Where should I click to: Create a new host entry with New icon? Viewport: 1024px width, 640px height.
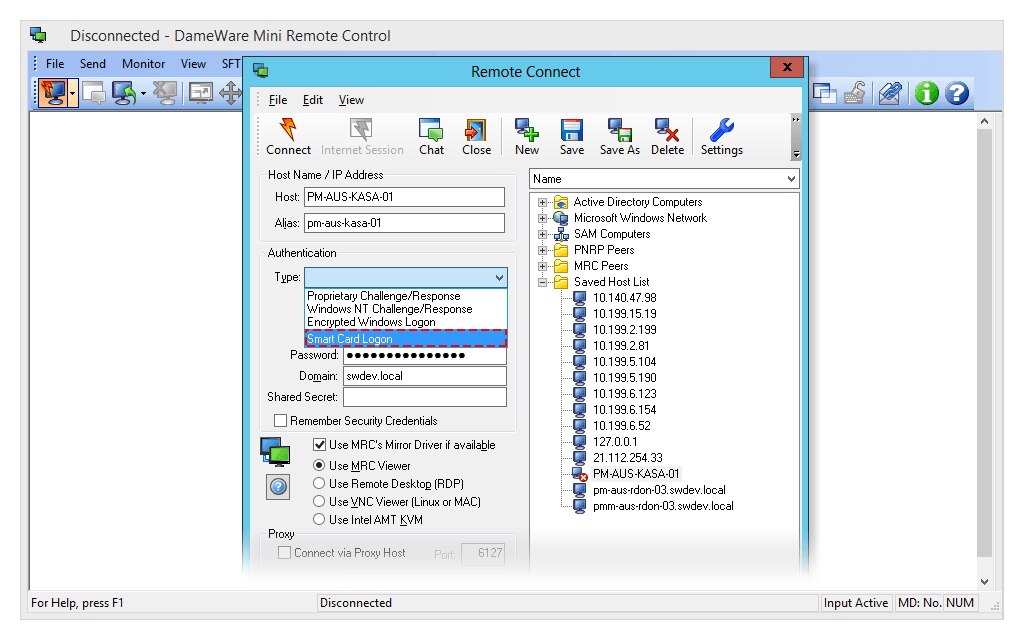tap(526, 129)
